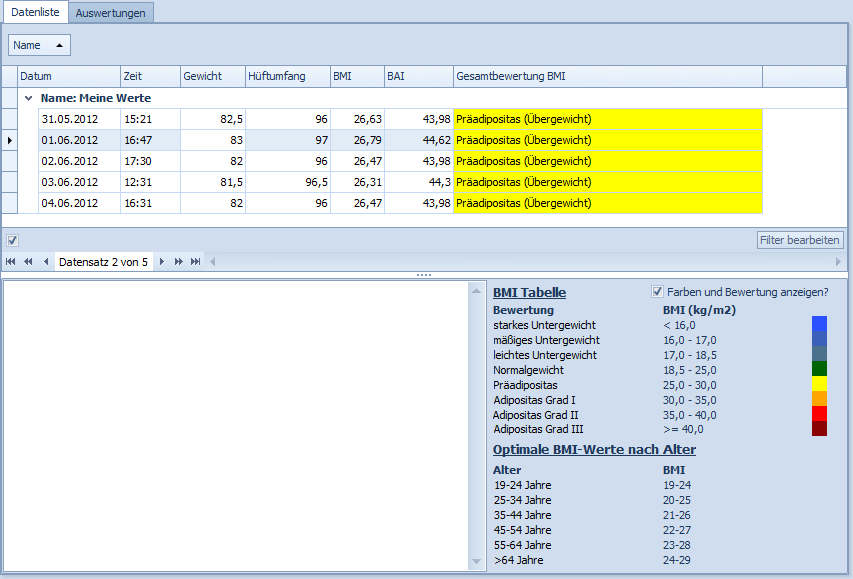
Task: Click horizontal scrollbar right arrow
Action: [838, 262]
